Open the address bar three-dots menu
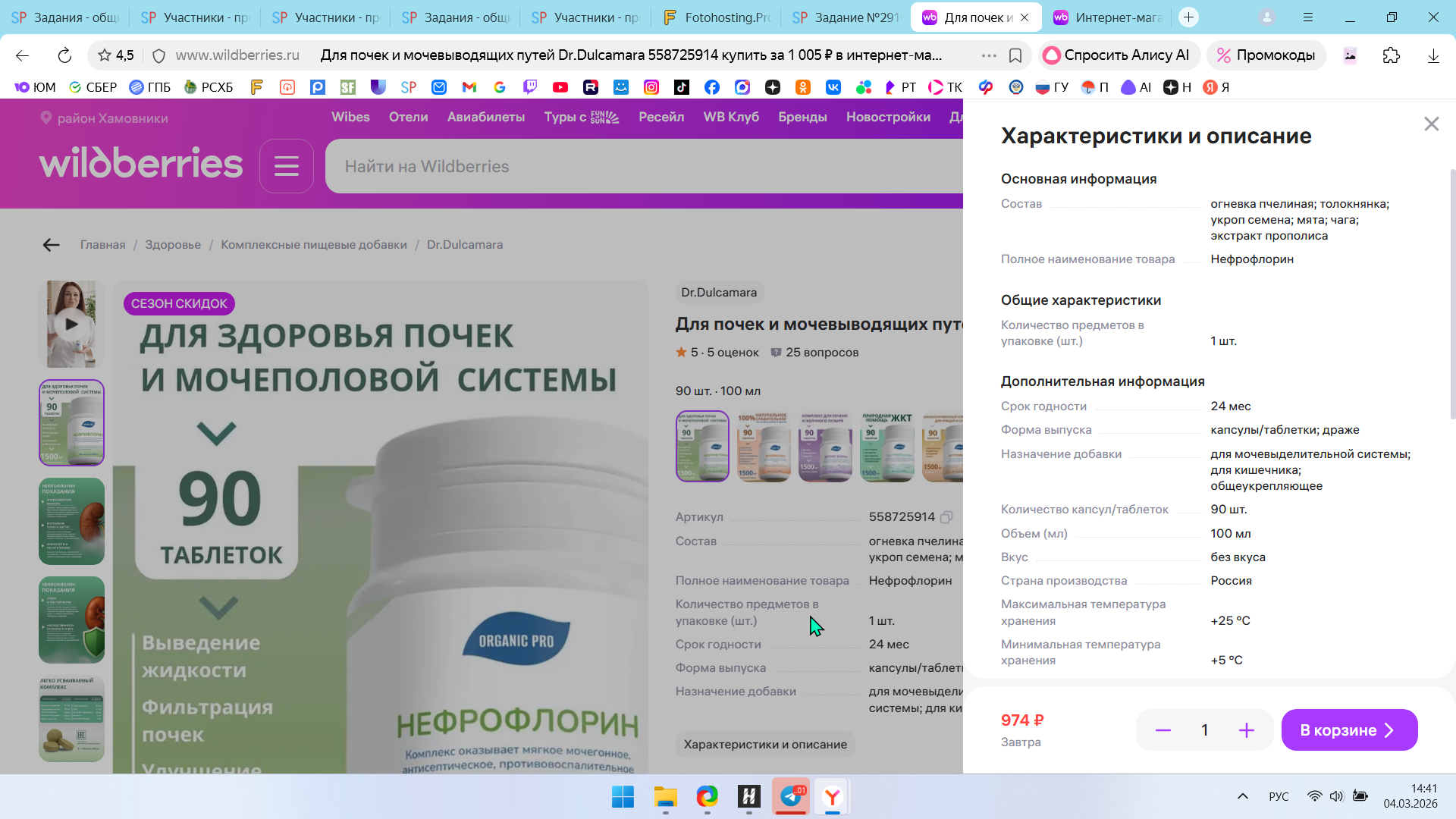 (988, 55)
